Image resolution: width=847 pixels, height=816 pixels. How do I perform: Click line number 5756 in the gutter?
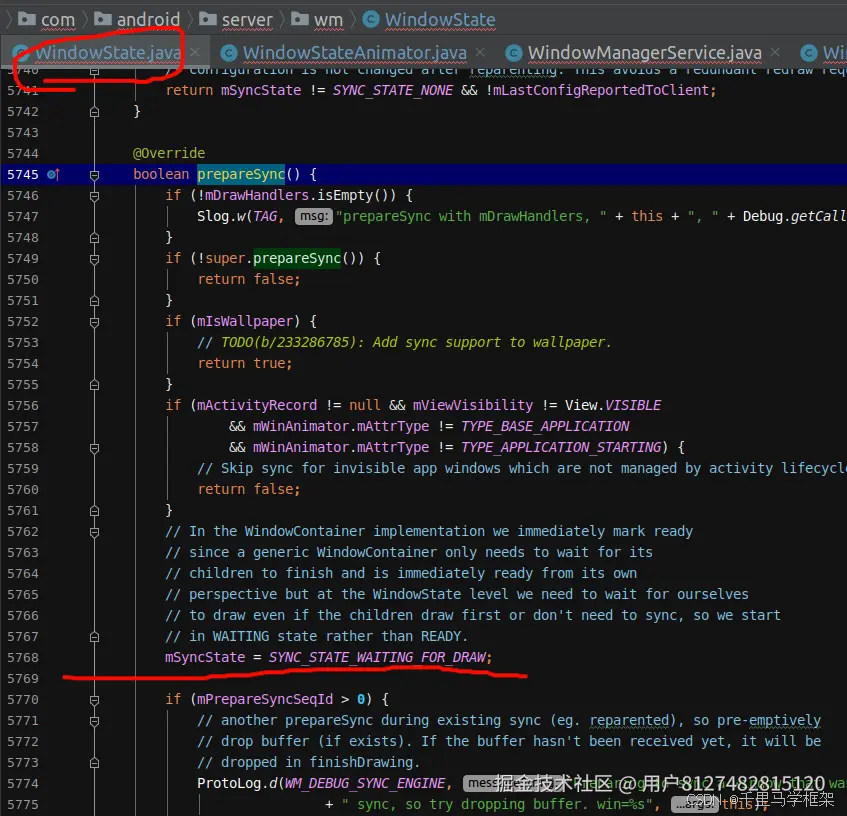click(23, 406)
